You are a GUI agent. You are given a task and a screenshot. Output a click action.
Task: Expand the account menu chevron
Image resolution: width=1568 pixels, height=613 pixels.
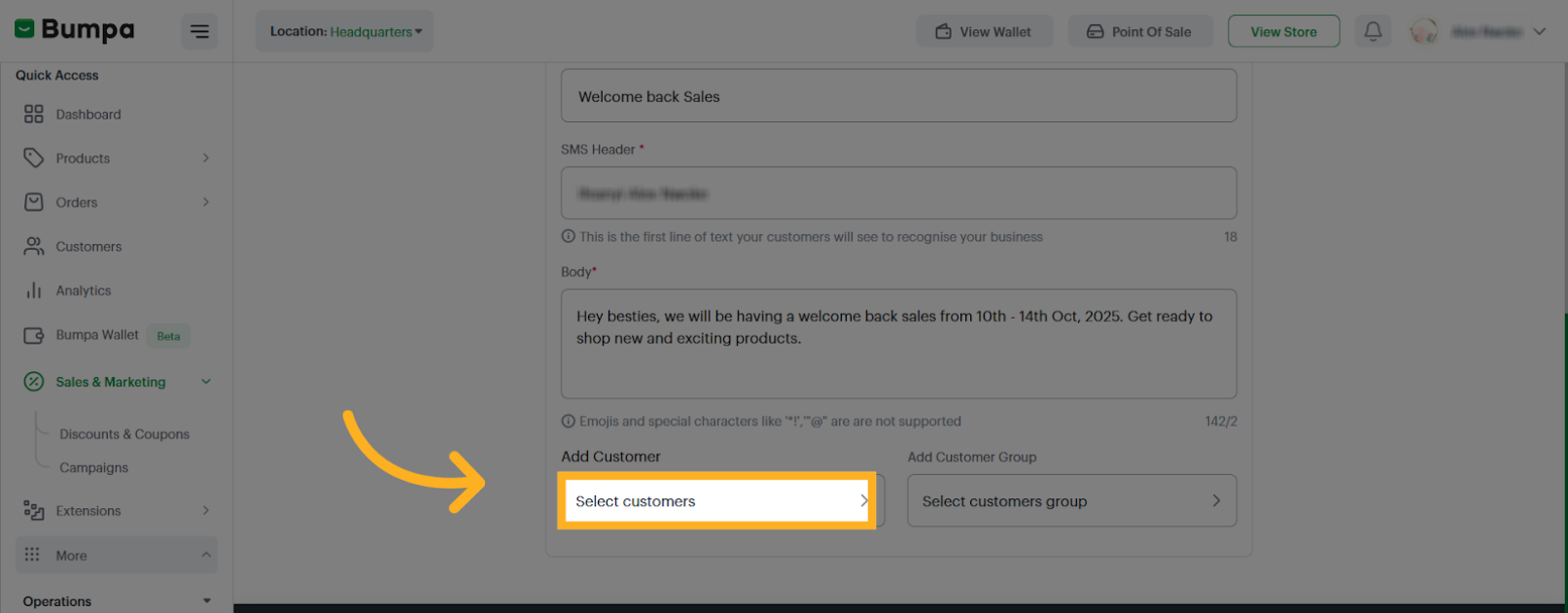1539,31
